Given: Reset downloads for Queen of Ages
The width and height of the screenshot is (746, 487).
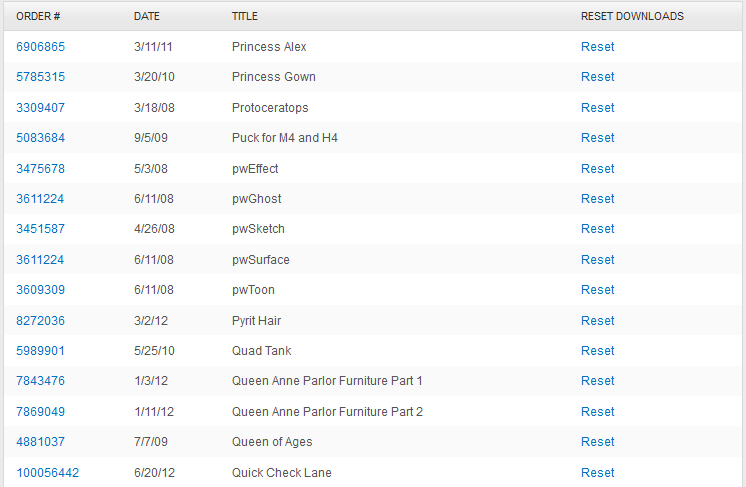Looking at the screenshot, I should (597, 442).
